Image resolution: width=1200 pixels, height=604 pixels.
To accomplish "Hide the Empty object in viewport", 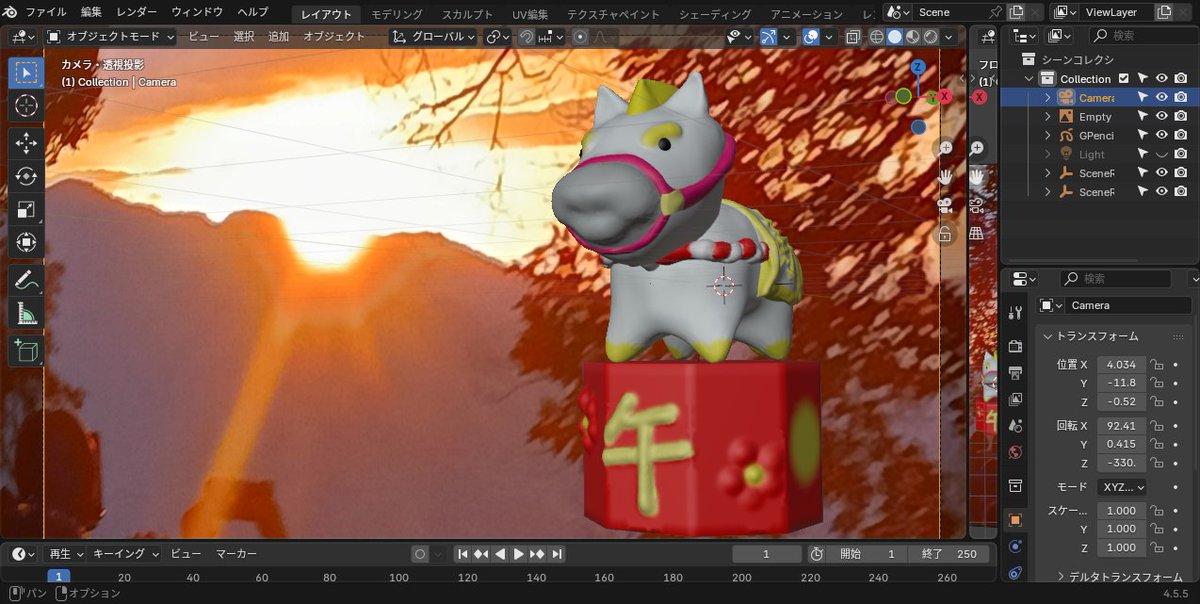I will coord(1162,116).
